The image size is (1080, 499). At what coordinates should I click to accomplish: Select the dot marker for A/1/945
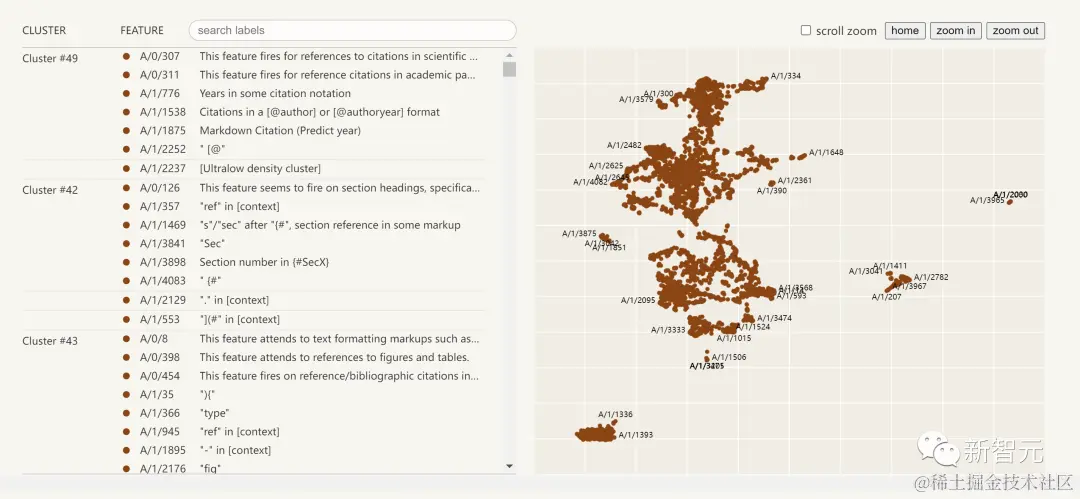tap(126, 432)
